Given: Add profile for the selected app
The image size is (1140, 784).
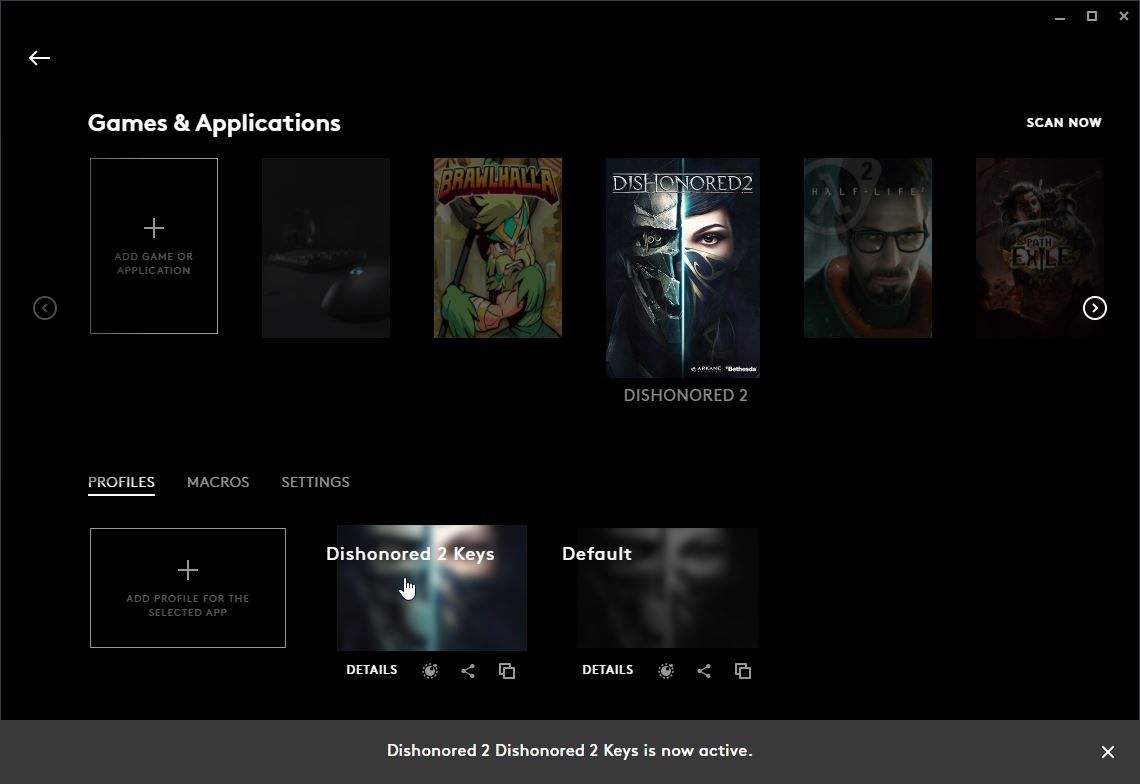Looking at the screenshot, I should [x=188, y=588].
